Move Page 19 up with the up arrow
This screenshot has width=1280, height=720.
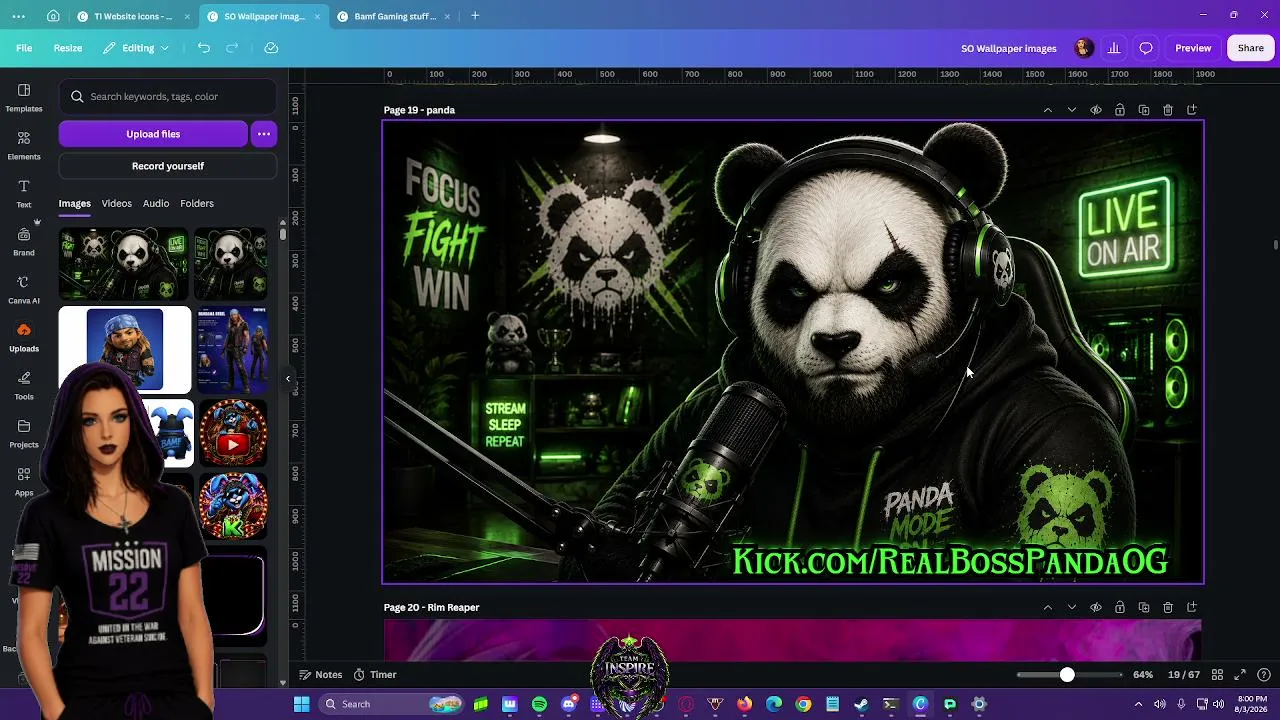click(1048, 110)
